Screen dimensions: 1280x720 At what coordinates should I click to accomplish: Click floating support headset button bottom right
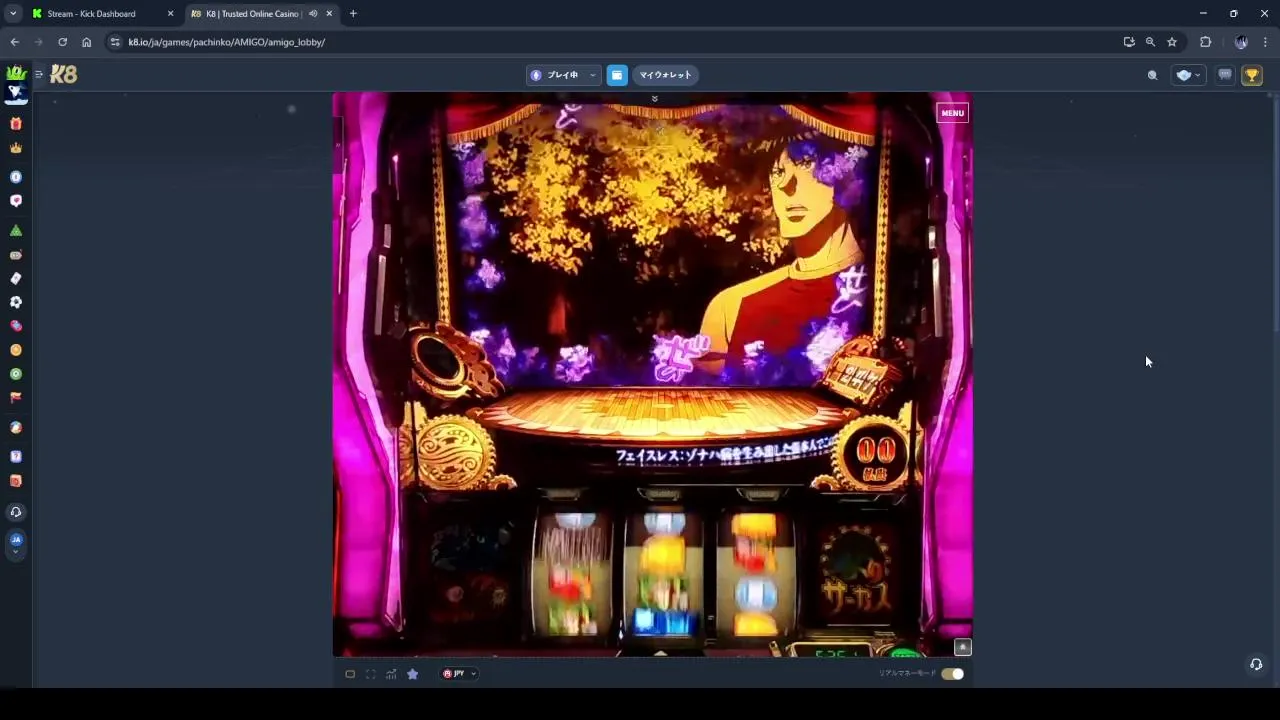coord(1256,664)
